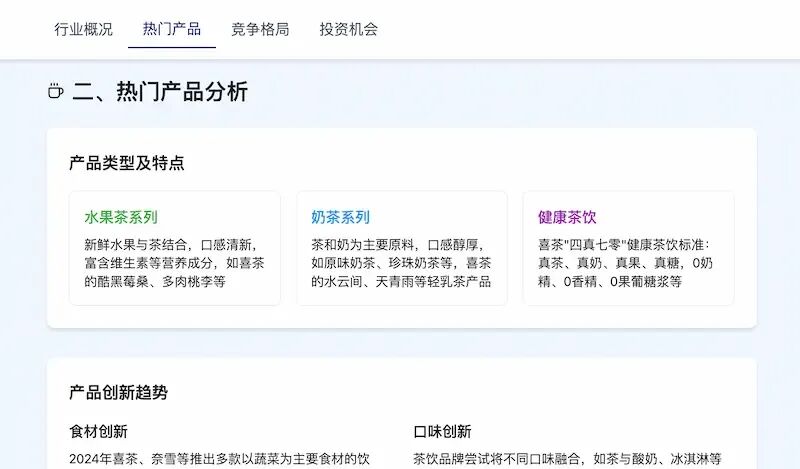The height and width of the screenshot is (469, 800).
Task: Select the 健康茶饮 card title
Action: [567, 217]
